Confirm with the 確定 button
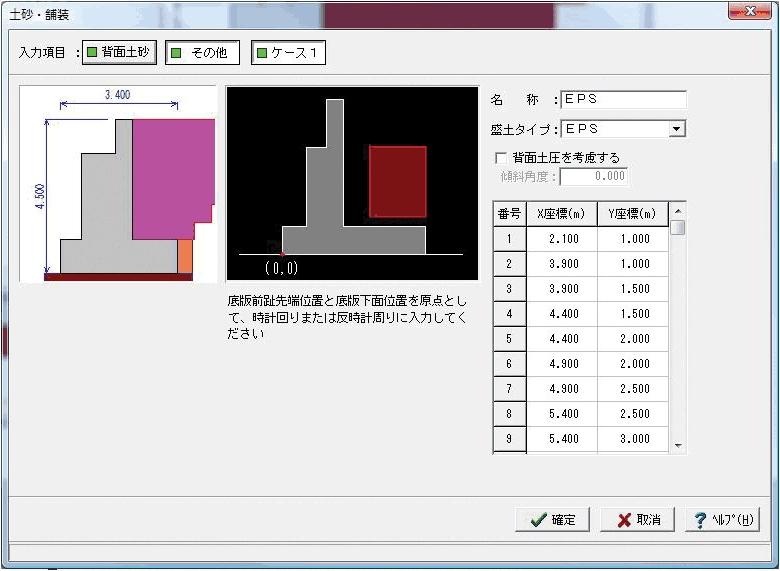 (553, 520)
